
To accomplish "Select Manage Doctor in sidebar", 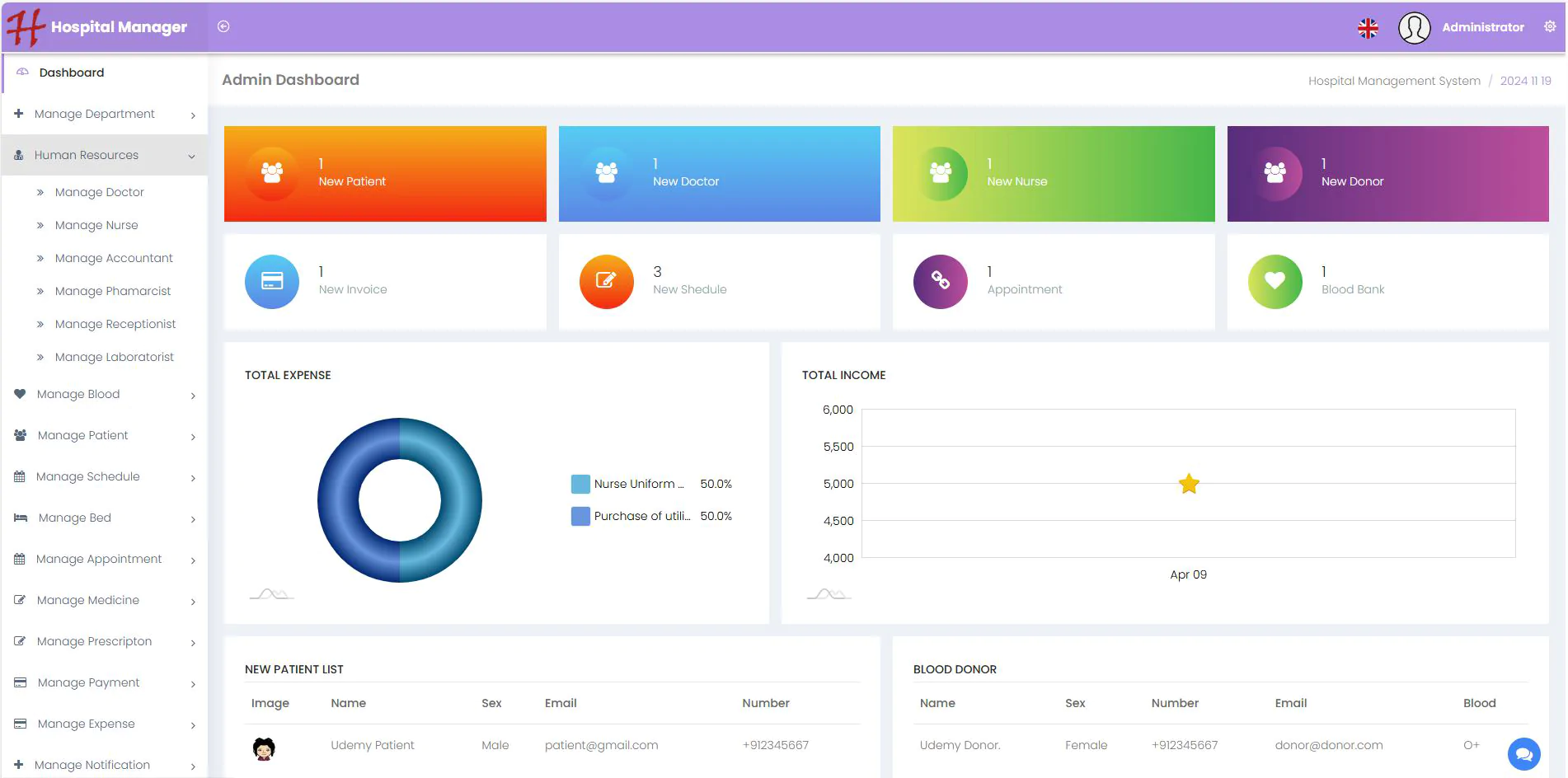I will [x=99, y=192].
